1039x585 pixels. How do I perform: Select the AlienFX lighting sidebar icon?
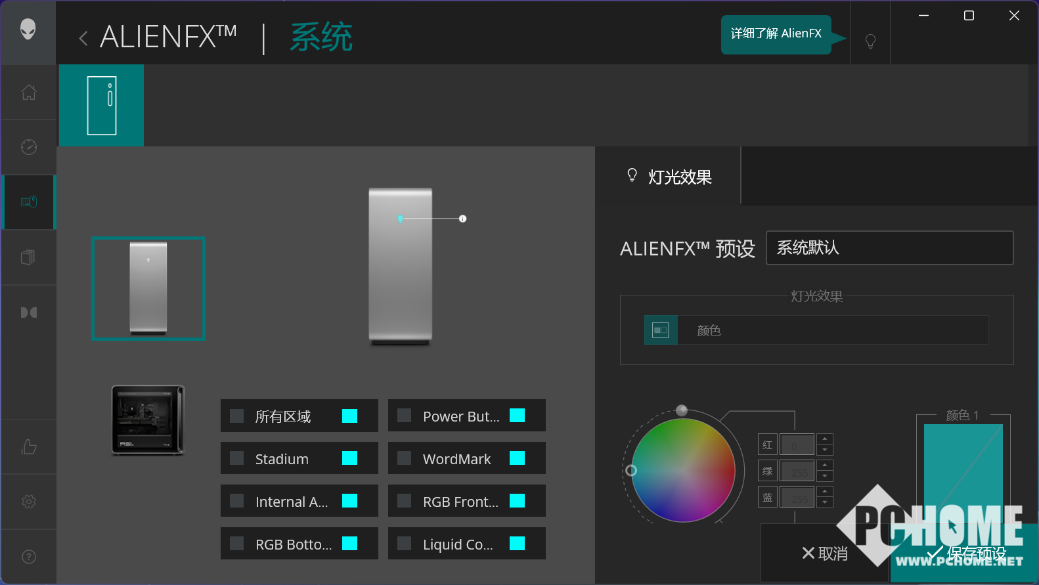[x=28, y=202]
